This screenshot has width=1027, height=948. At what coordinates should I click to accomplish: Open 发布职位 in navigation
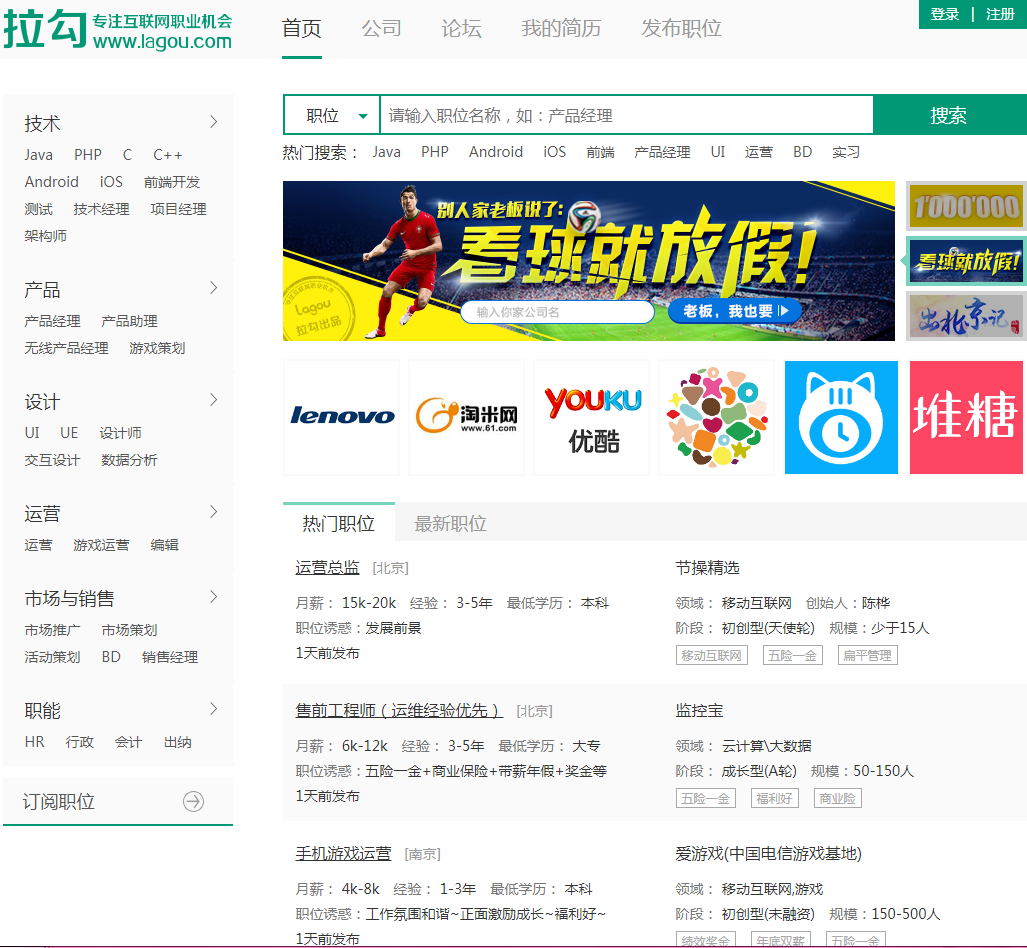(681, 28)
